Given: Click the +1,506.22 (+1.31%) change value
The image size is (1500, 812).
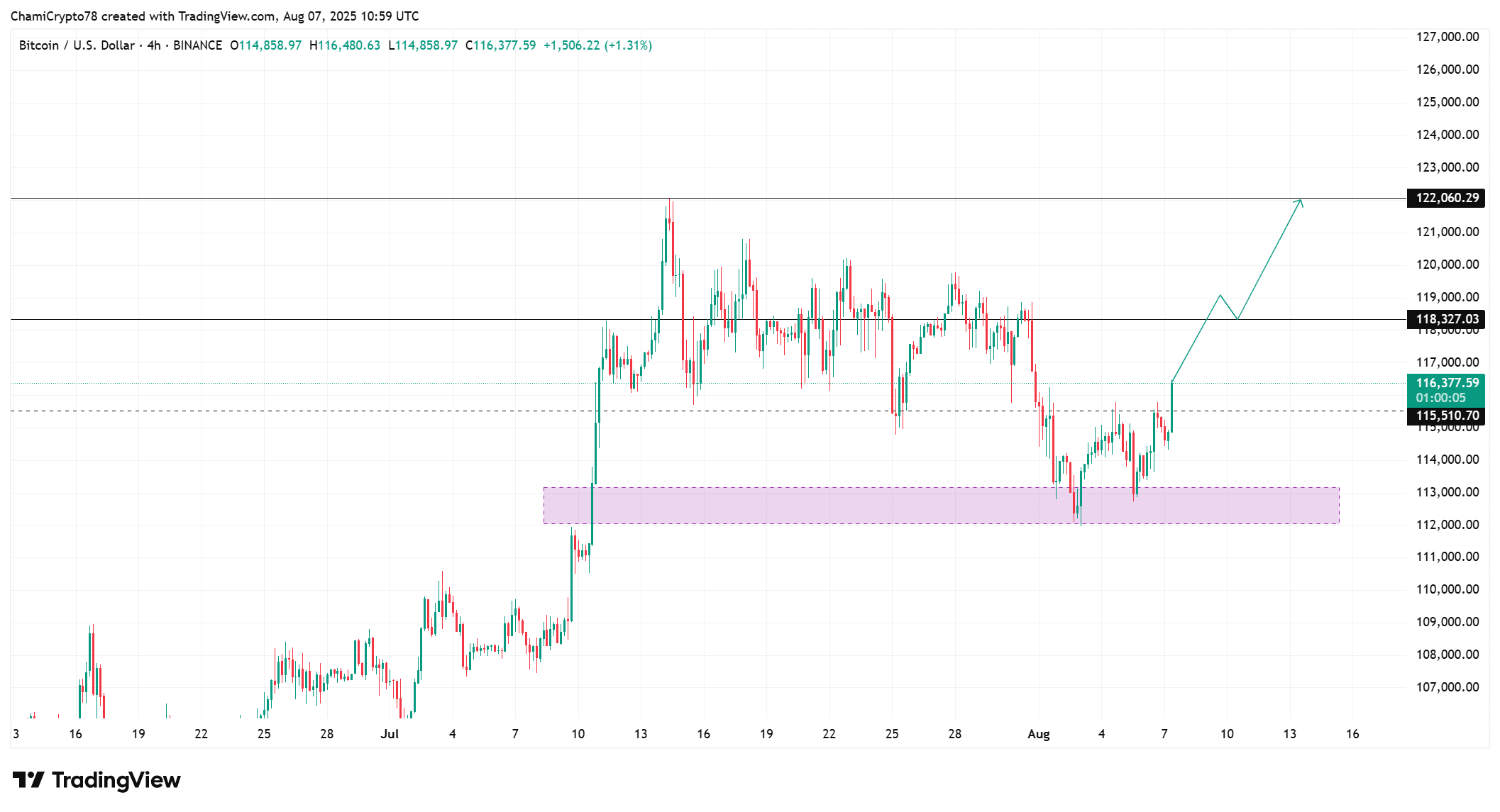Looking at the screenshot, I should click(597, 45).
